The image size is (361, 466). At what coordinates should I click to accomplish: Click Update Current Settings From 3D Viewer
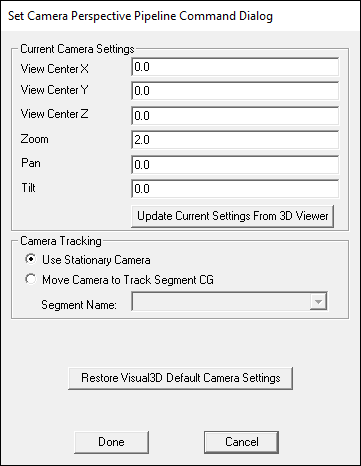pos(233,216)
